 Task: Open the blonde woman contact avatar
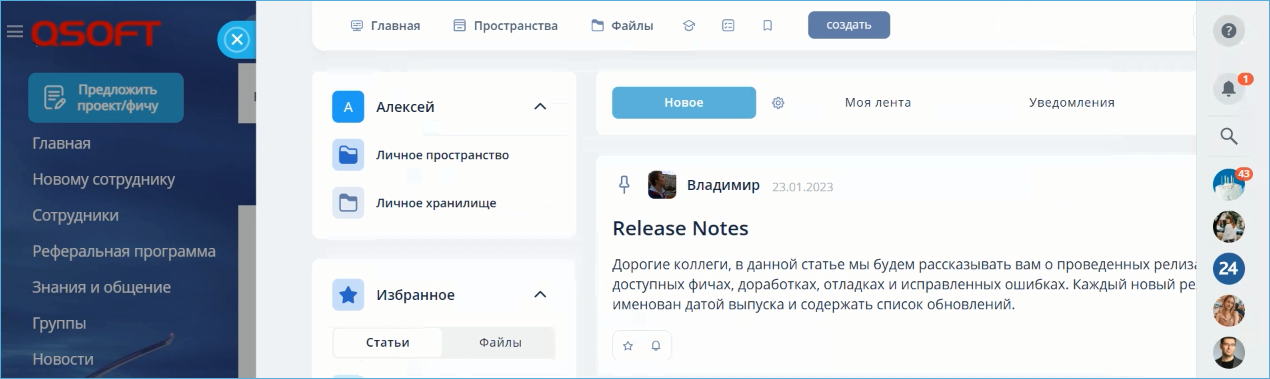click(x=1229, y=310)
